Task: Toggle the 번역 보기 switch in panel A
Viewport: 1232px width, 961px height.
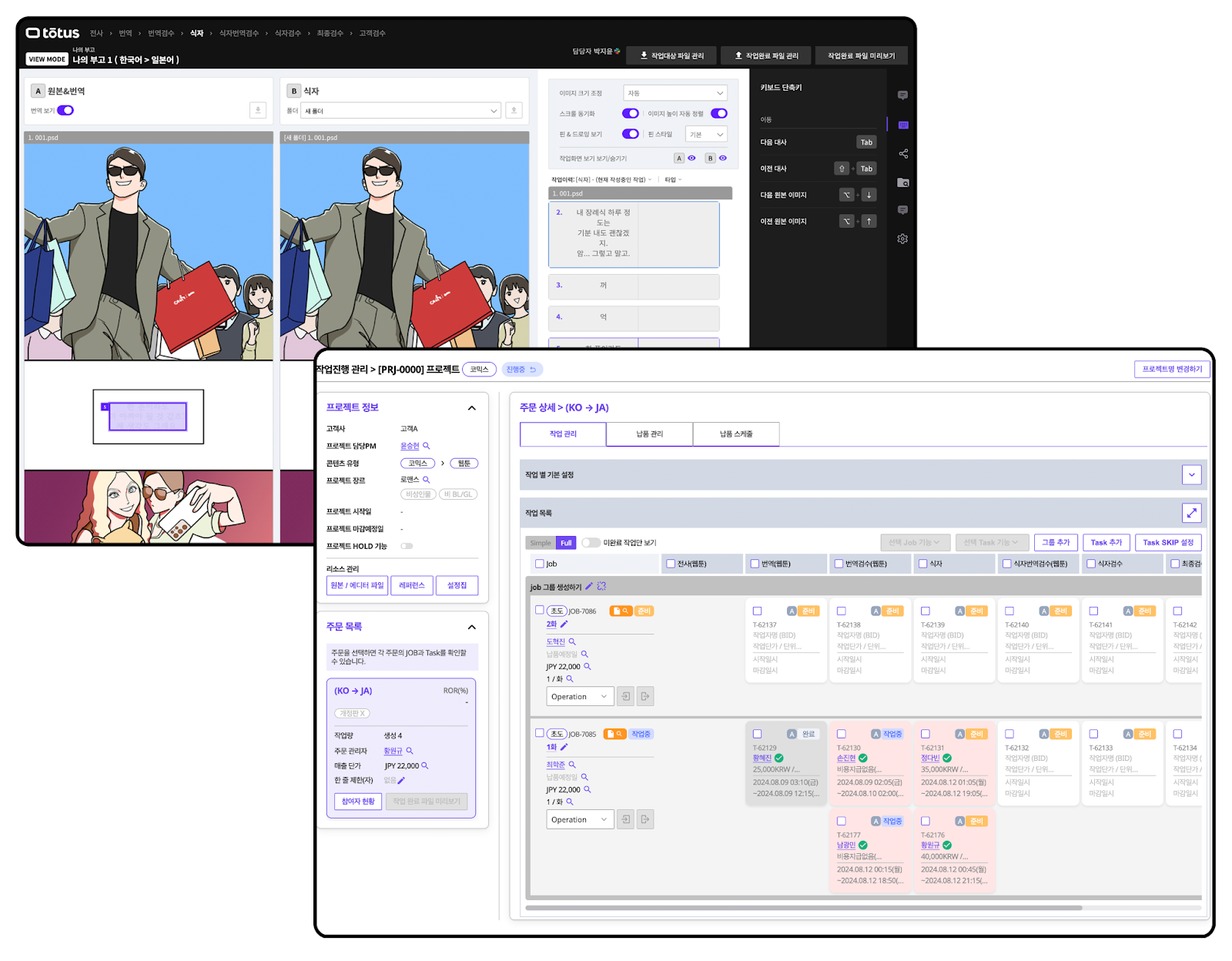Action: click(x=65, y=110)
